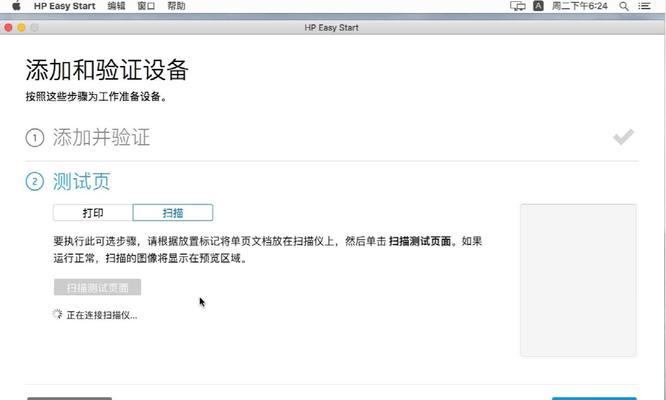Click the screen mirroring icon in menu bar
Screen dimensions: 666x400
(x=518, y=6)
